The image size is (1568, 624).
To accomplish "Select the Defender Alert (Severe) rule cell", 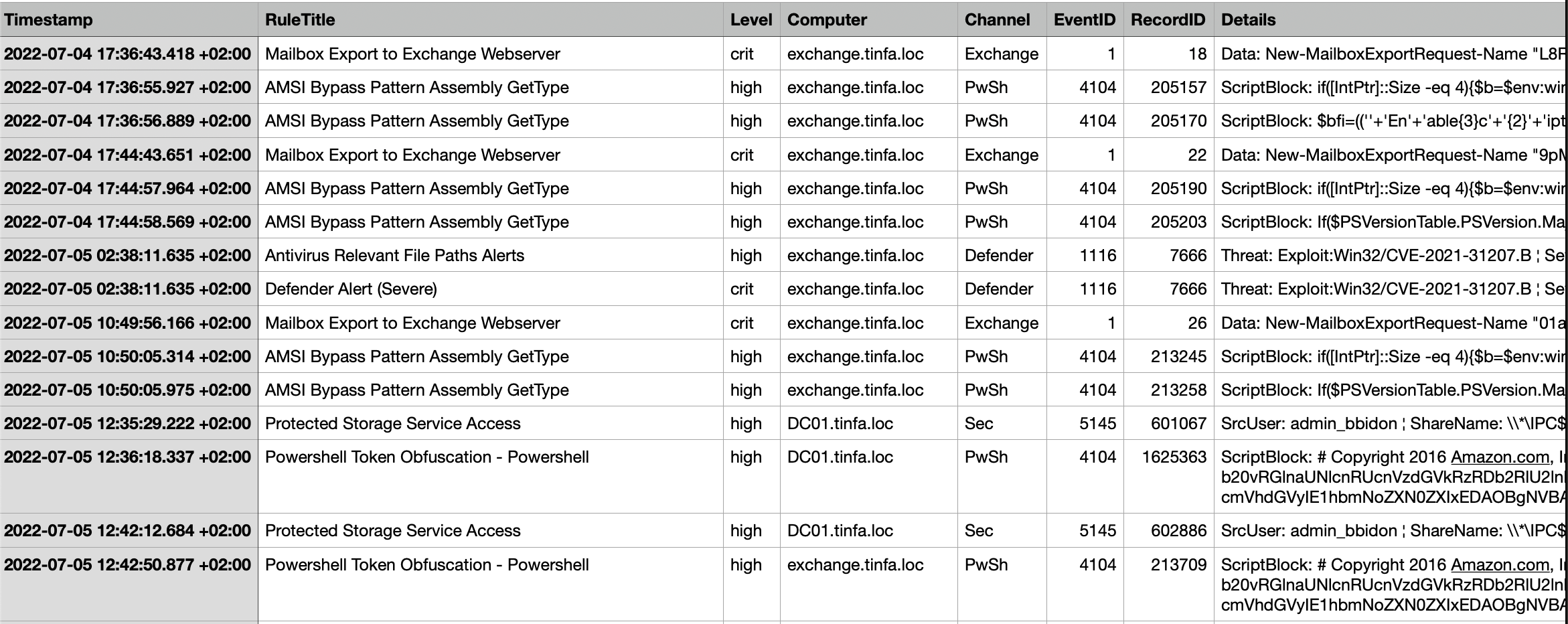I will pyautogui.click(x=351, y=289).
